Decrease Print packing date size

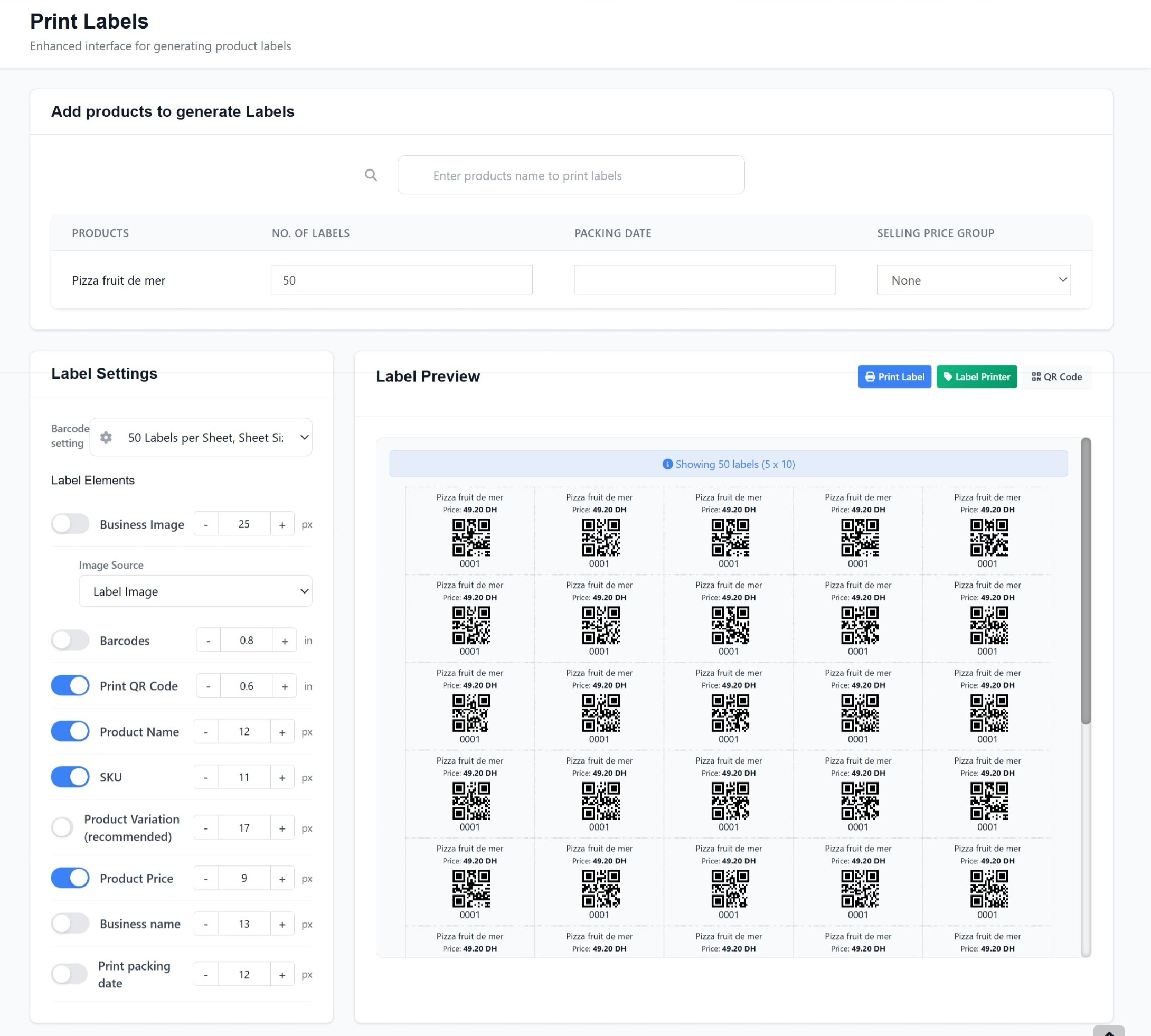[x=206, y=975]
